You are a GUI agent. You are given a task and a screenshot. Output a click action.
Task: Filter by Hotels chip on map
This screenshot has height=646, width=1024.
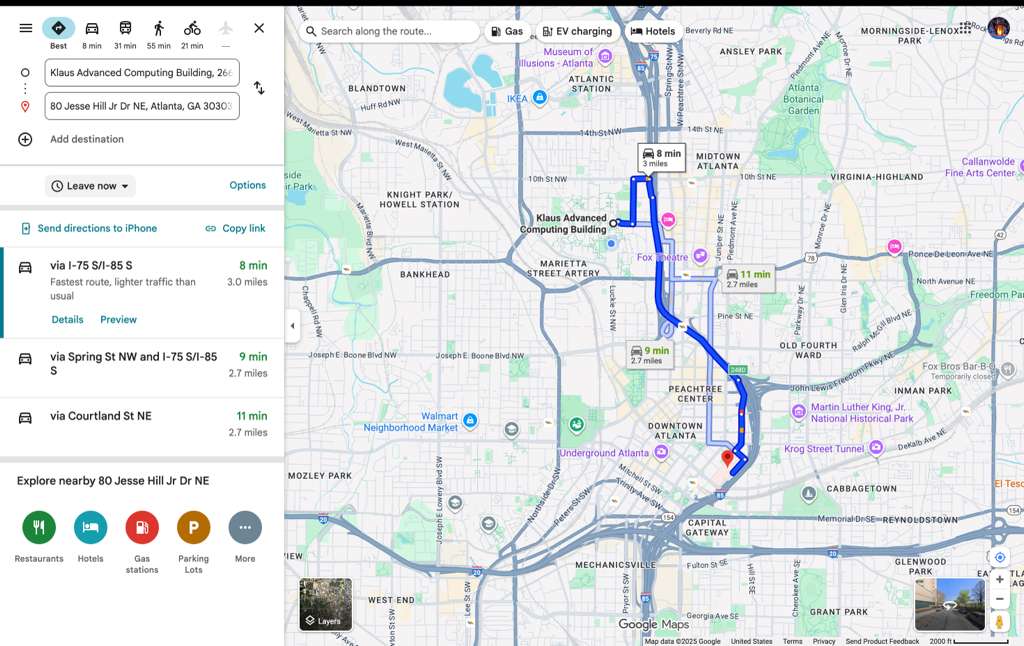(x=653, y=31)
